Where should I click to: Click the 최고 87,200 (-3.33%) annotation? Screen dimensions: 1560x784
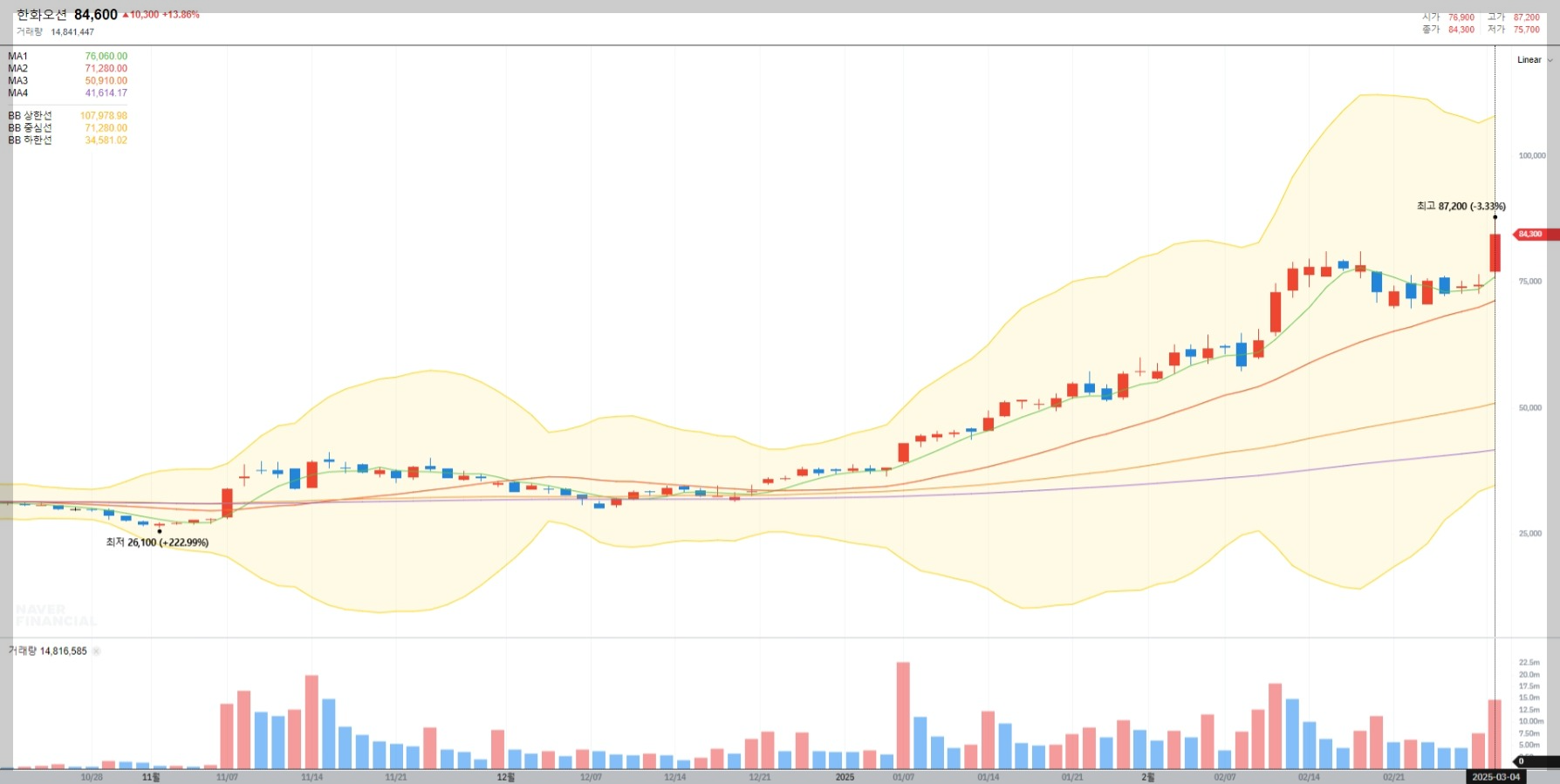click(x=1461, y=207)
